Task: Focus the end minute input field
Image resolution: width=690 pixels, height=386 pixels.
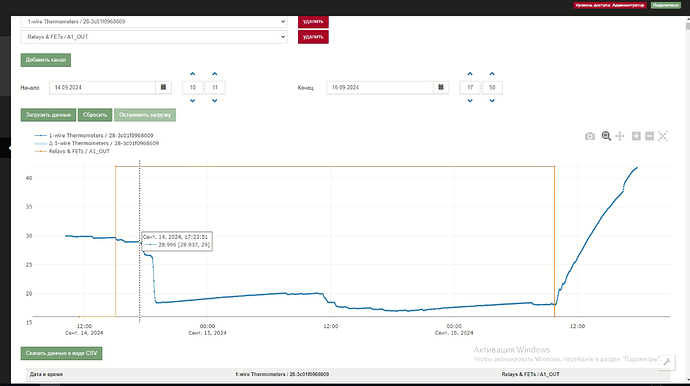Action: tap(492, 87)
